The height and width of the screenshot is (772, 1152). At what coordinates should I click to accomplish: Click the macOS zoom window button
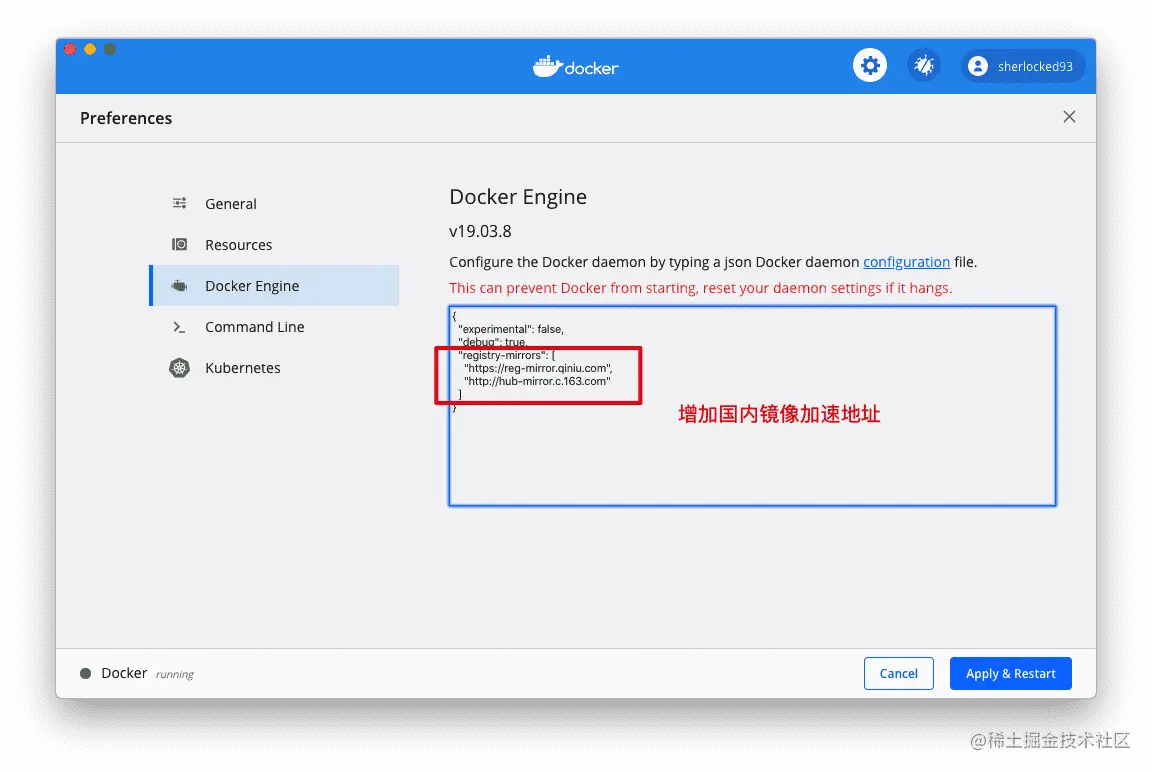[x=109, y=49]
